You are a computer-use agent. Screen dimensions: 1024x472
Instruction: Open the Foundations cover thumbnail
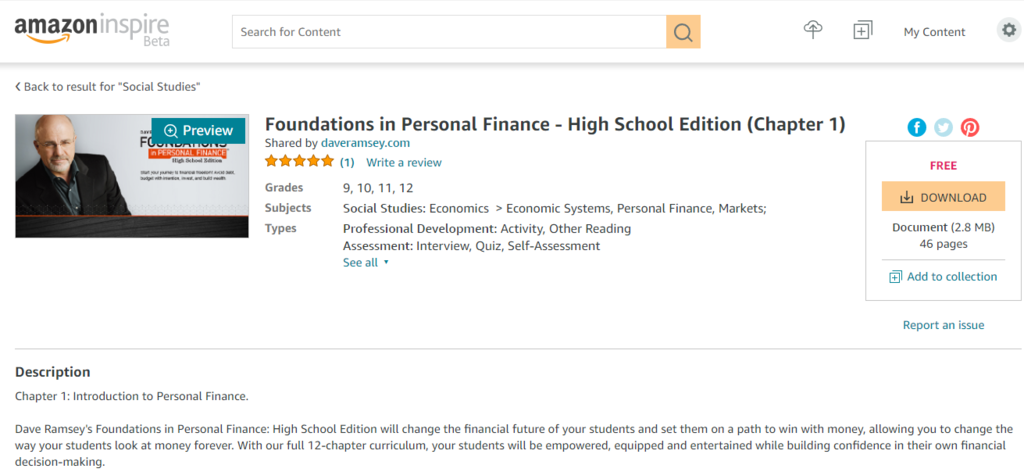click(x=132, y=176)
